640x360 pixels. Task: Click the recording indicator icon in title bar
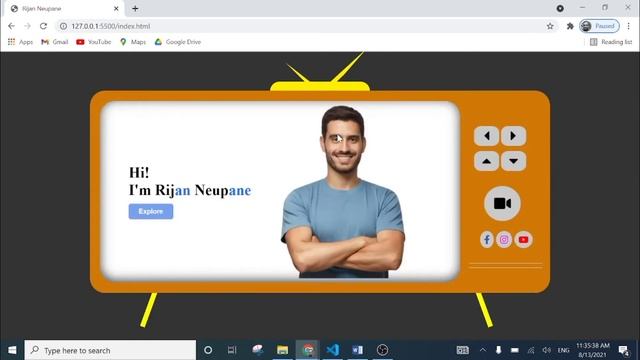click(560, 8)
